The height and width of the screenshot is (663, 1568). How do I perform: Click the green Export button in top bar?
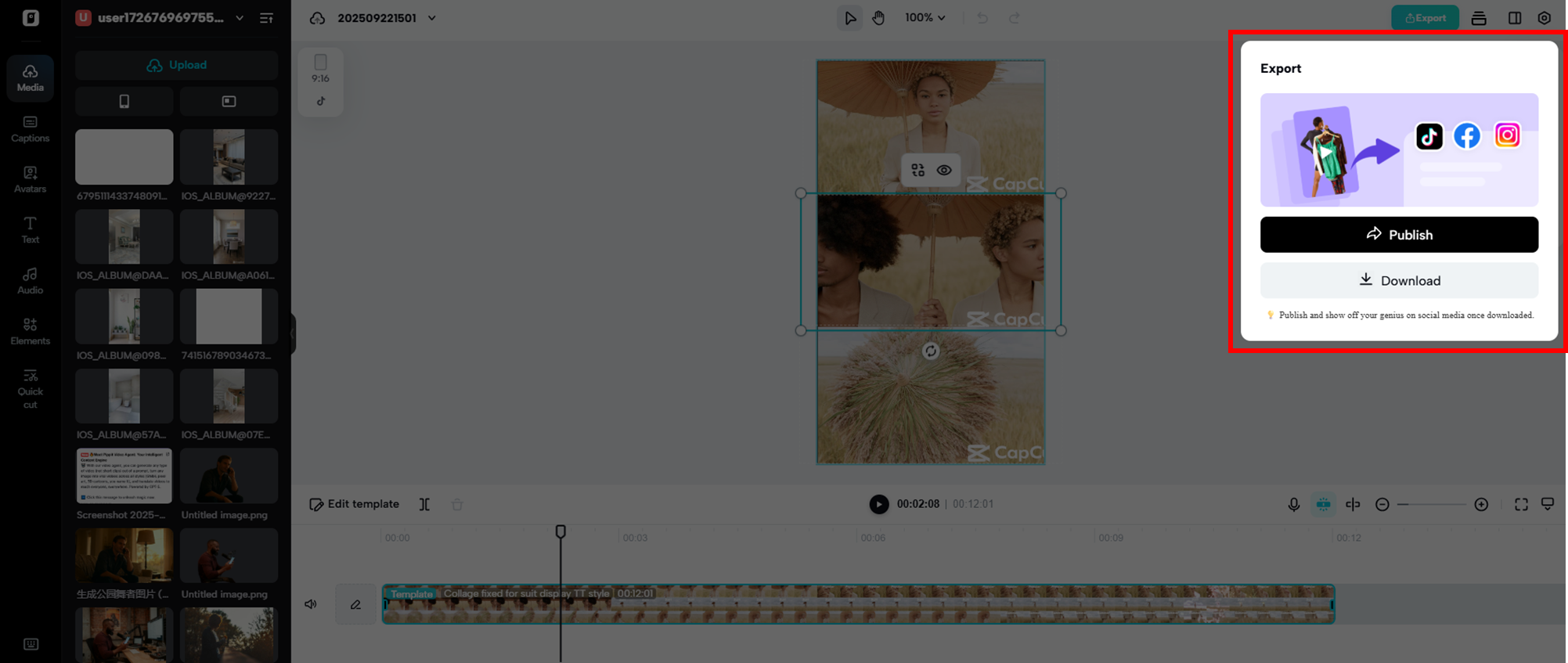tap(1425, 17)
